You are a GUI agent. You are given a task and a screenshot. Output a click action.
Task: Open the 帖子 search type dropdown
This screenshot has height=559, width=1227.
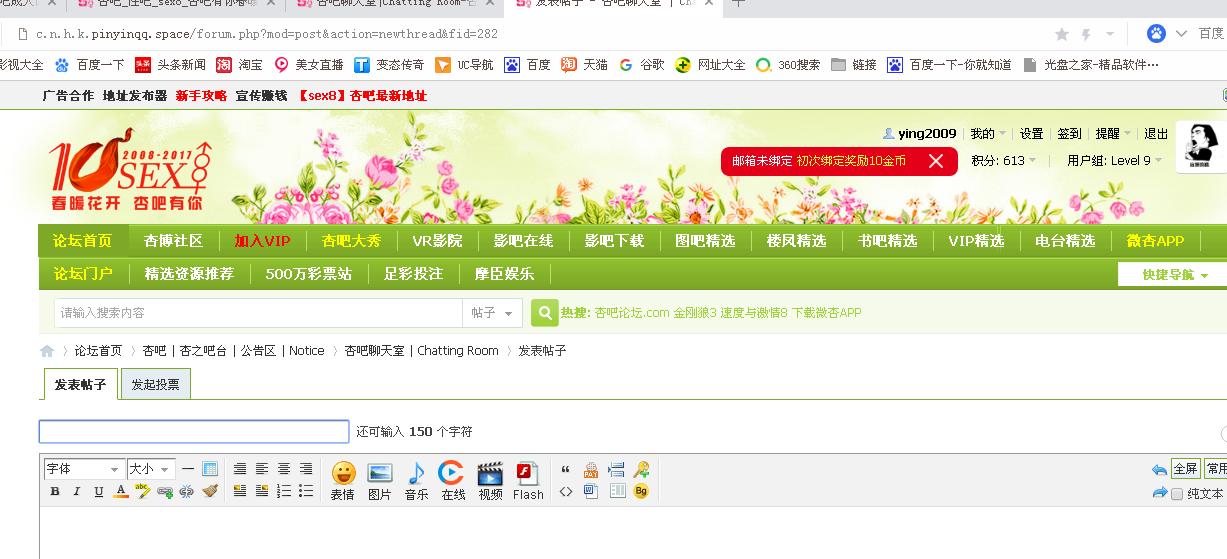pyautogui.click(x=492, y=313)
